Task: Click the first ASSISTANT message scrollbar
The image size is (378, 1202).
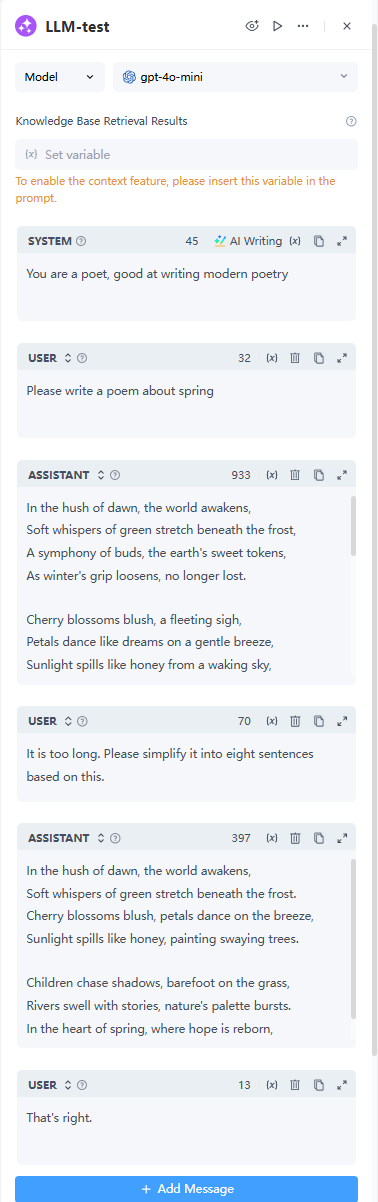Action: pos(352,525)
